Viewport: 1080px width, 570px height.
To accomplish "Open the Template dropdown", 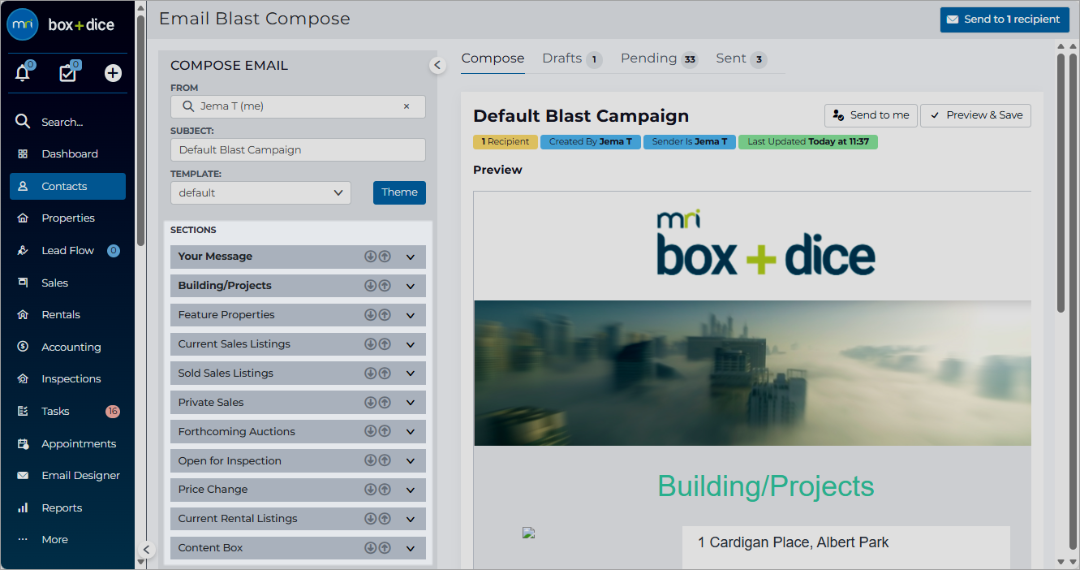I will (260, 193).
